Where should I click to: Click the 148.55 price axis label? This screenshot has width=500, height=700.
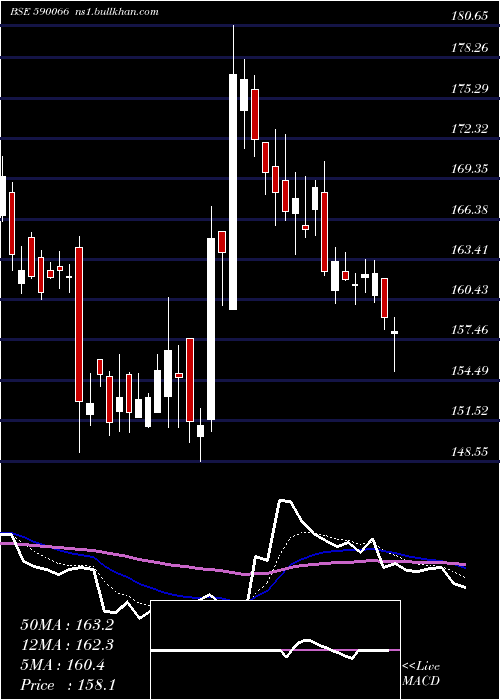click(469, 451)
